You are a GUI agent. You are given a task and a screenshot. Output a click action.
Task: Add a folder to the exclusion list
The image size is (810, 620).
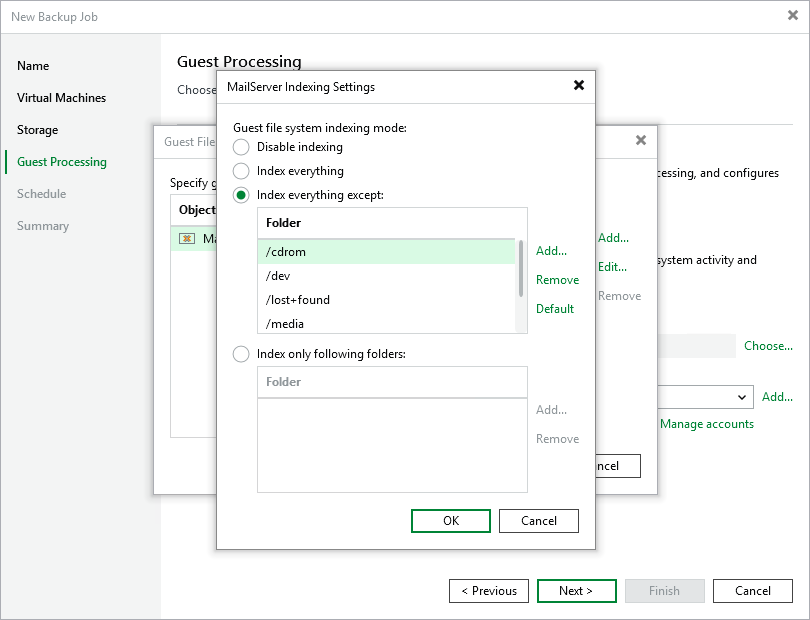click(550, 251)
